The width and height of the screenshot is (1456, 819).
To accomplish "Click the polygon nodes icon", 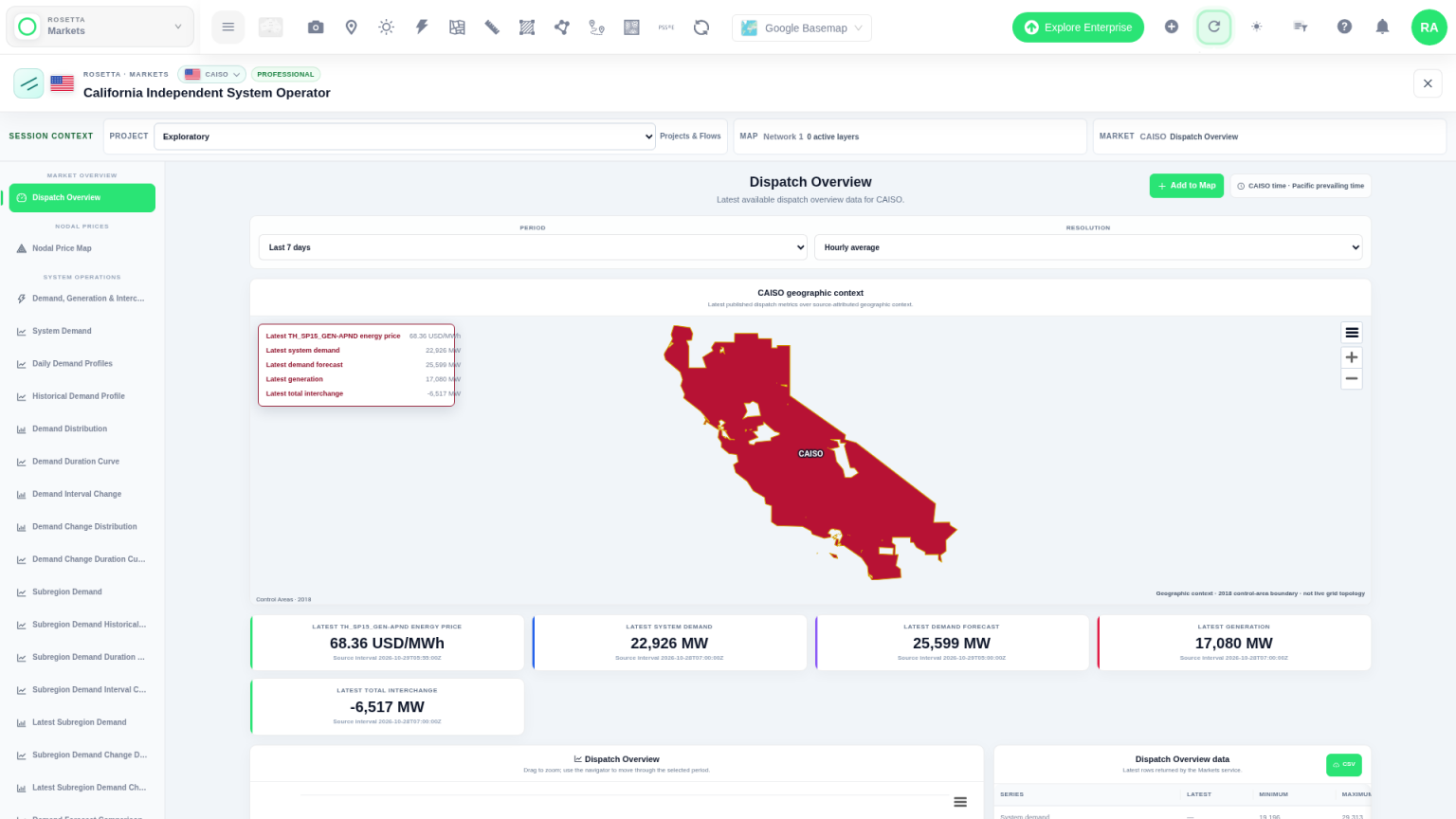I will pos(562,27).
